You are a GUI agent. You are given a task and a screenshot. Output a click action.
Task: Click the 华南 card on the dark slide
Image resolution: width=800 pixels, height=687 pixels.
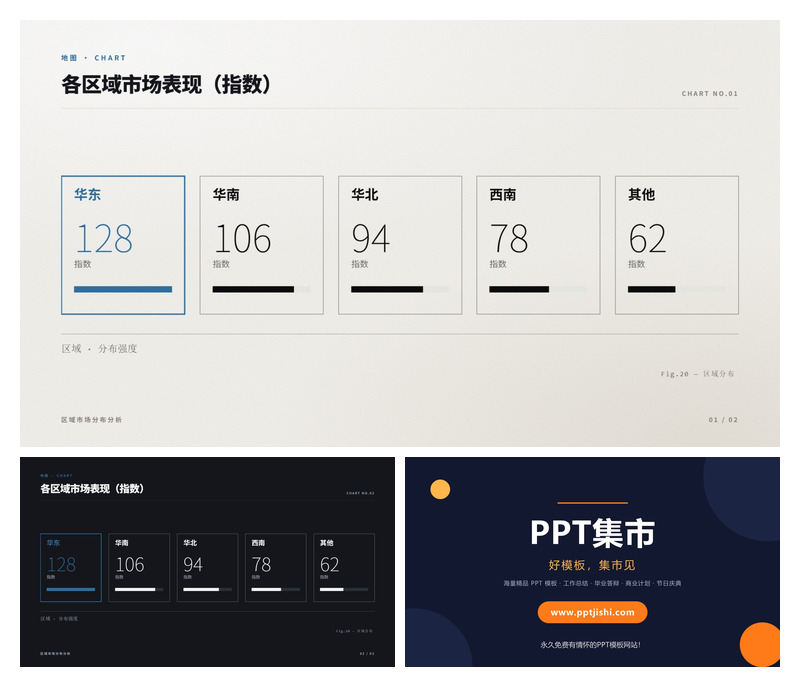pos(139,568)
